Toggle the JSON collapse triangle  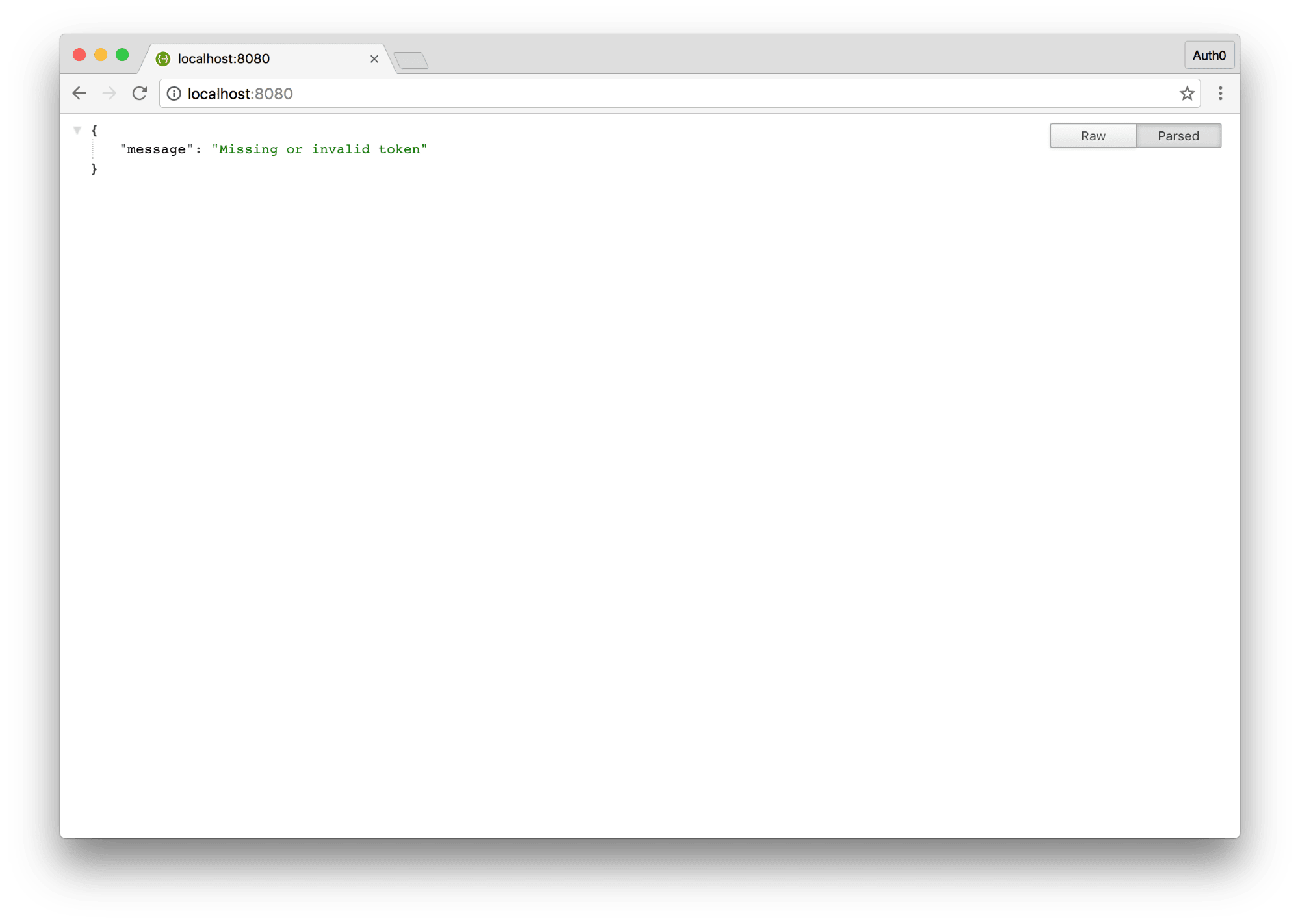(78, 130)
